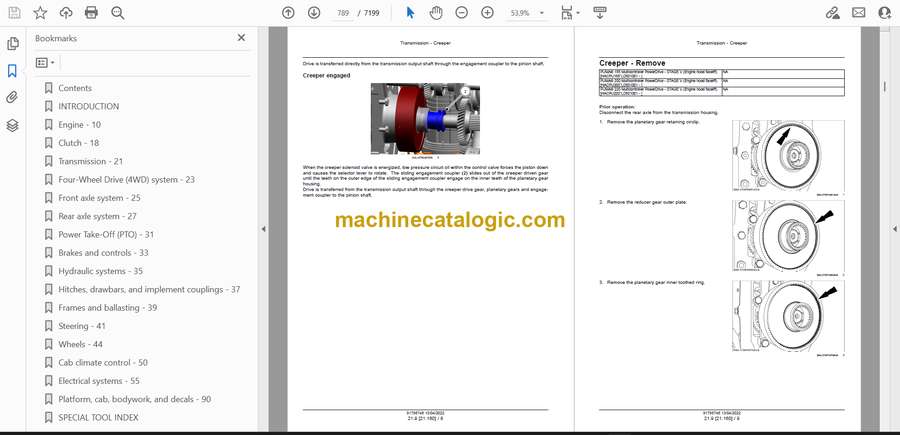Click the share link icon
The height and width of the screenshot is (435, 900).
tap(832, 13)
